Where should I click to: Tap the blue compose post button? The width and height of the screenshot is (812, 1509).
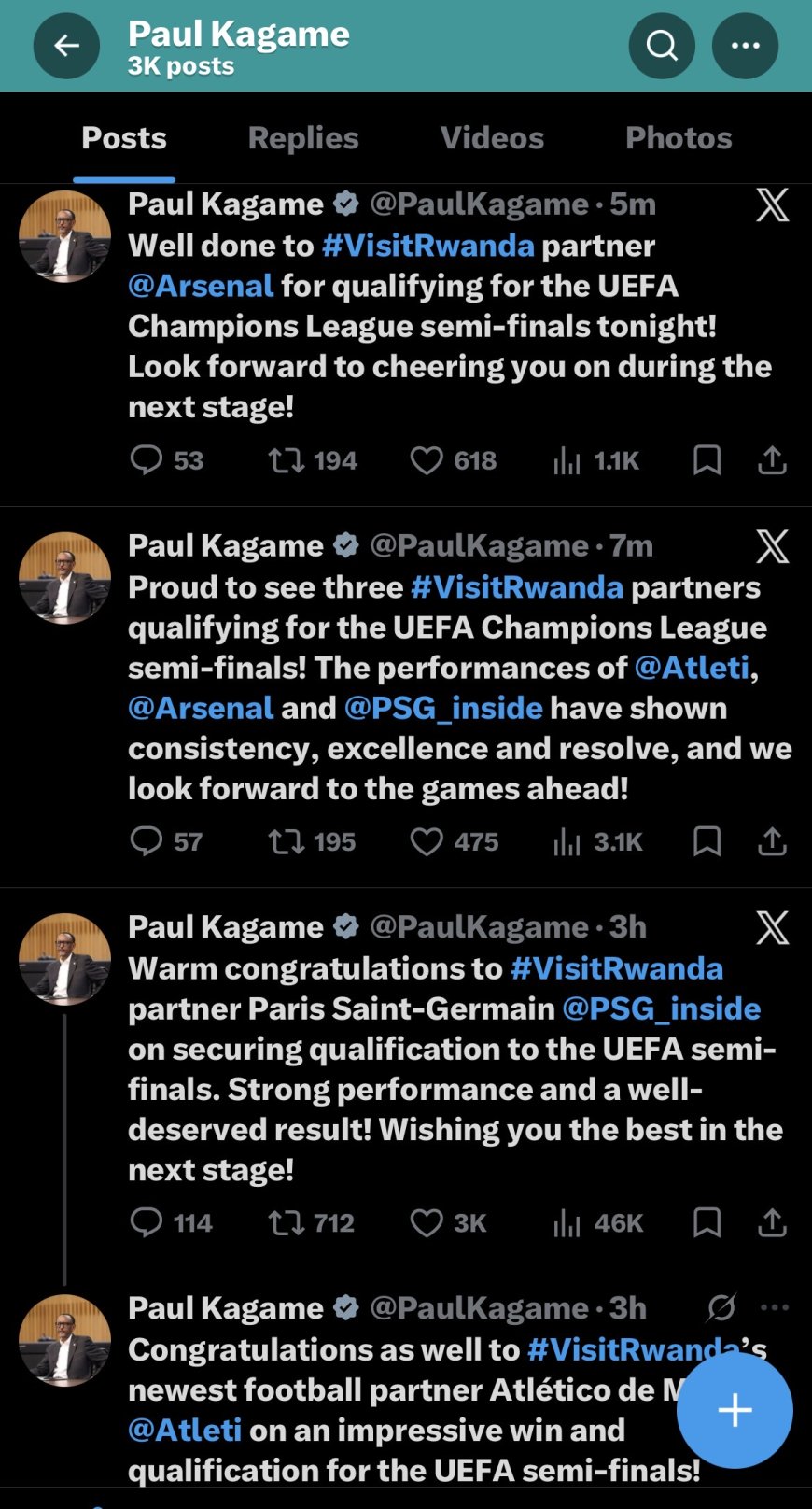(735, 1410)
